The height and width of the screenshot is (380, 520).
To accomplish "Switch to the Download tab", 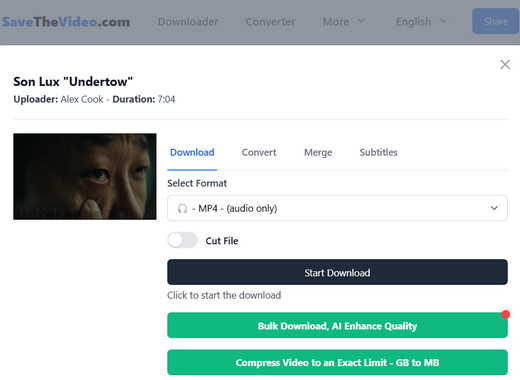I will coord(192,153).
